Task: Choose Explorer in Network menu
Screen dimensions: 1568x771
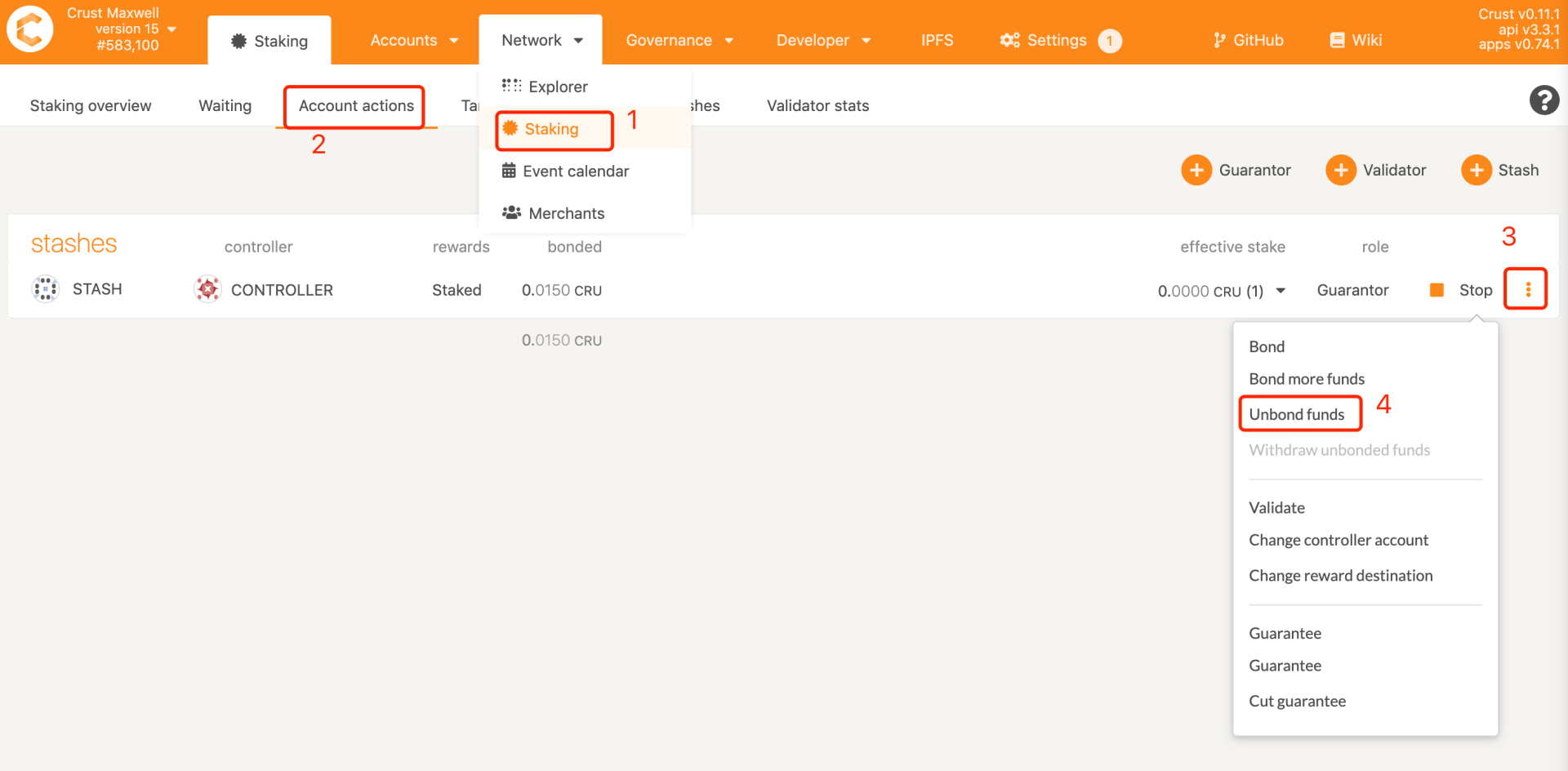Action: (585, 87)
